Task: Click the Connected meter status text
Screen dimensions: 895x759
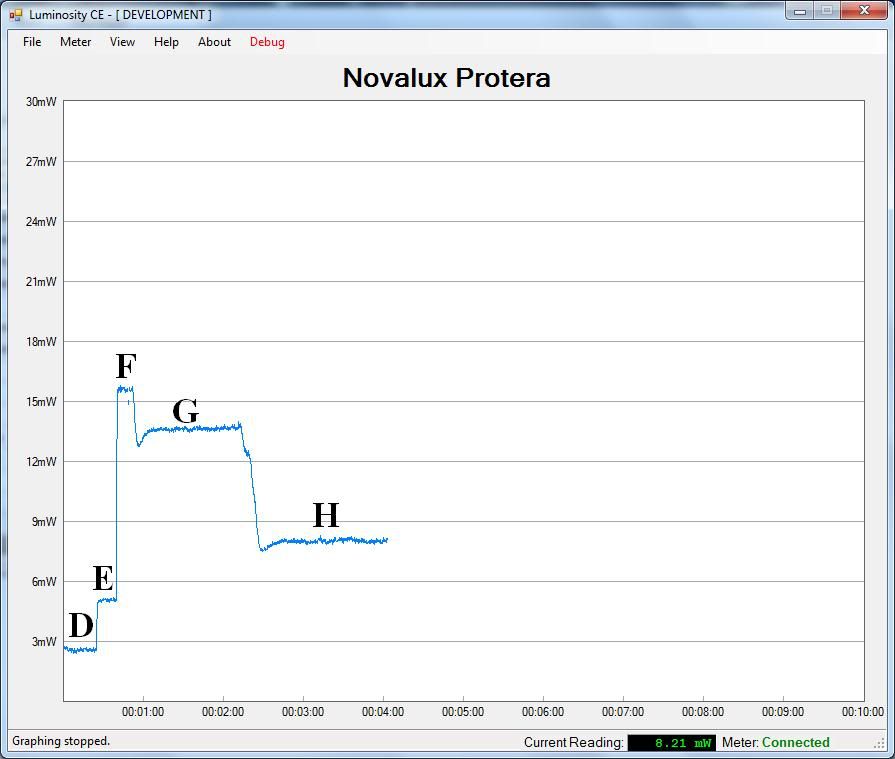Action: coord(796,742)
